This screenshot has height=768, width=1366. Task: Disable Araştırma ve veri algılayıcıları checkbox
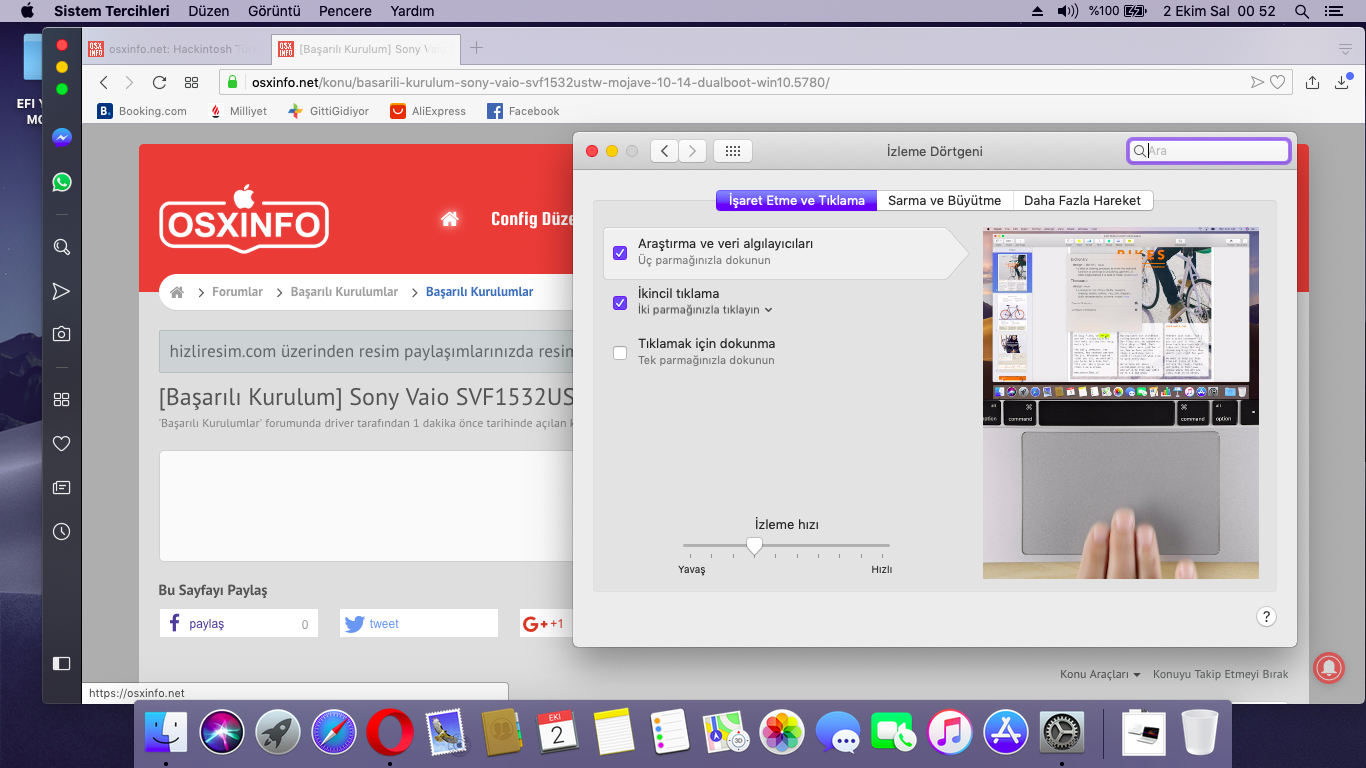(620, 253)
